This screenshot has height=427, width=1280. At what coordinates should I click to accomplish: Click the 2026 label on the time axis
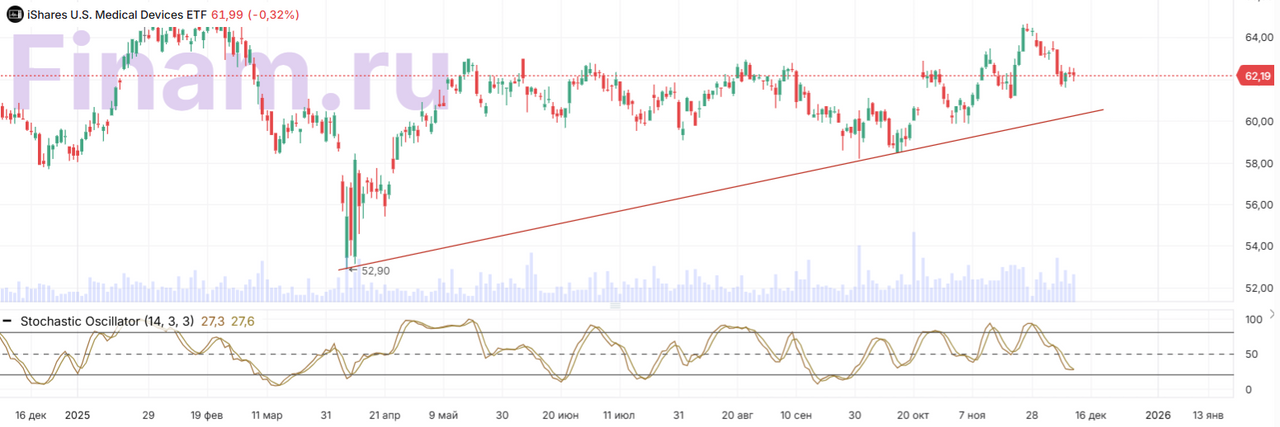1158,413
